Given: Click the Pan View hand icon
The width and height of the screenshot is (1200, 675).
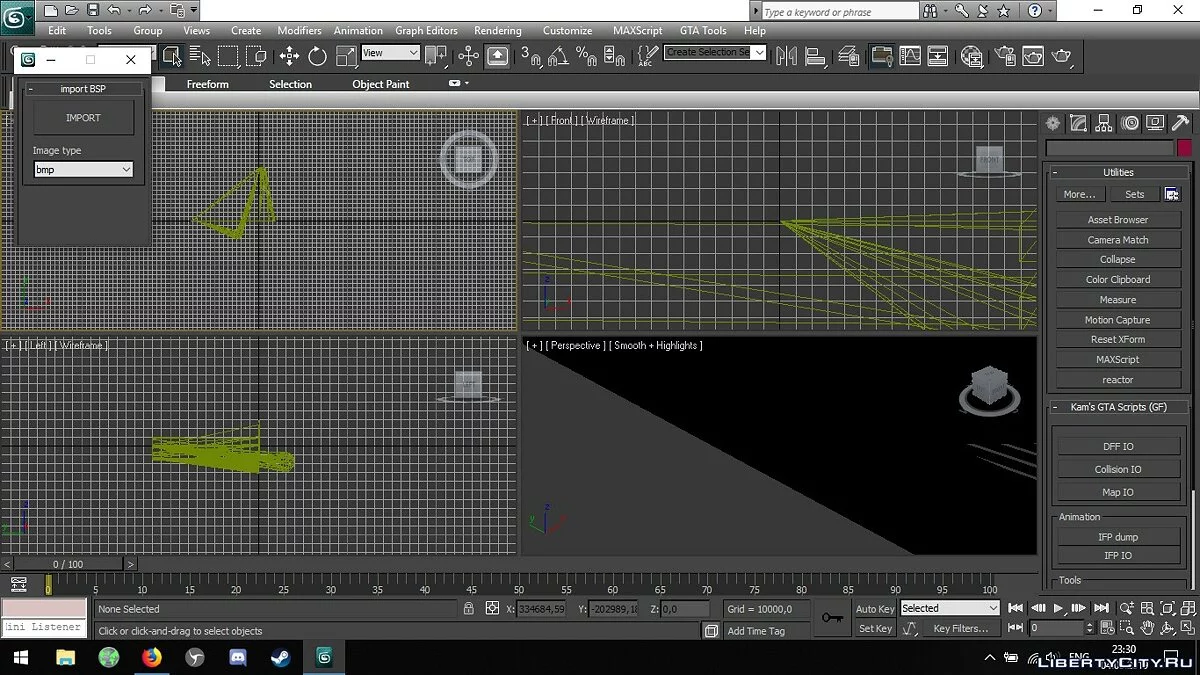Looking at the screenshot, I should [x=1148, y=628].
